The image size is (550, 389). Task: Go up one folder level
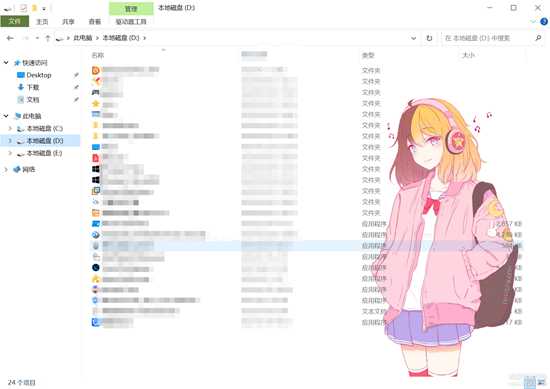click(48, 38)
